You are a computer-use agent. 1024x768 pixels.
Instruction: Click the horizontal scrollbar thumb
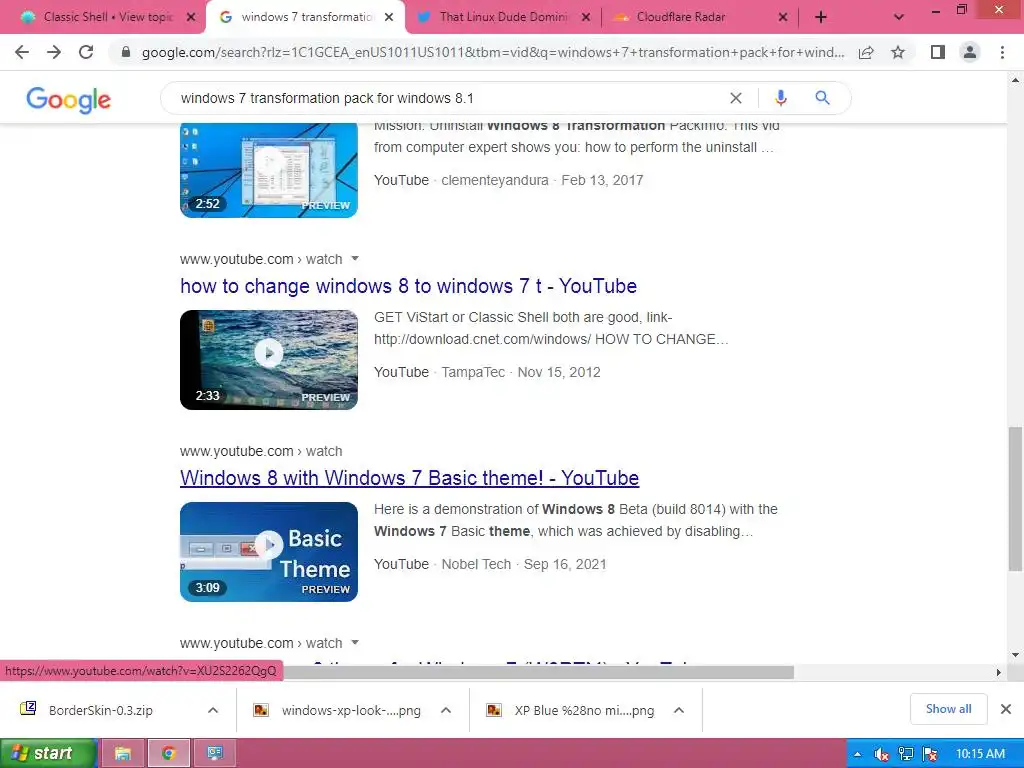539,671
